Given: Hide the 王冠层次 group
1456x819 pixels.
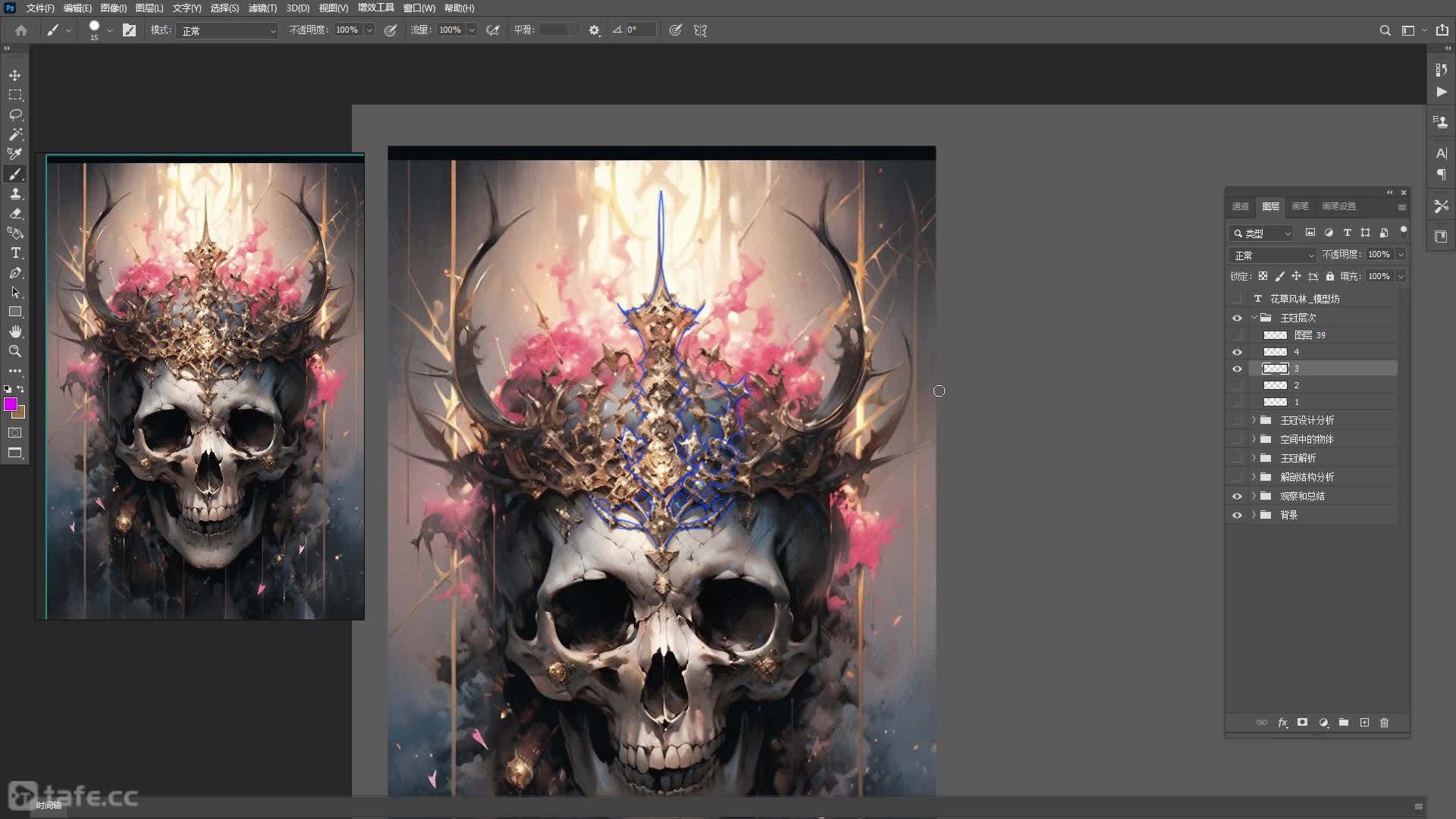Looking at the screenshot, I should 1237,318.
